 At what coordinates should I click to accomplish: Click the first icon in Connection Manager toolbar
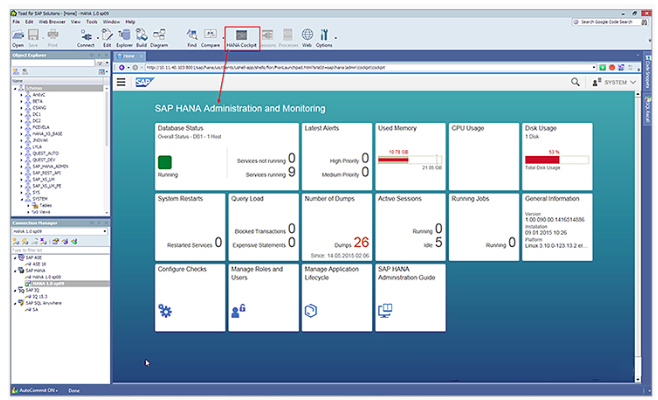click(16, 241)
